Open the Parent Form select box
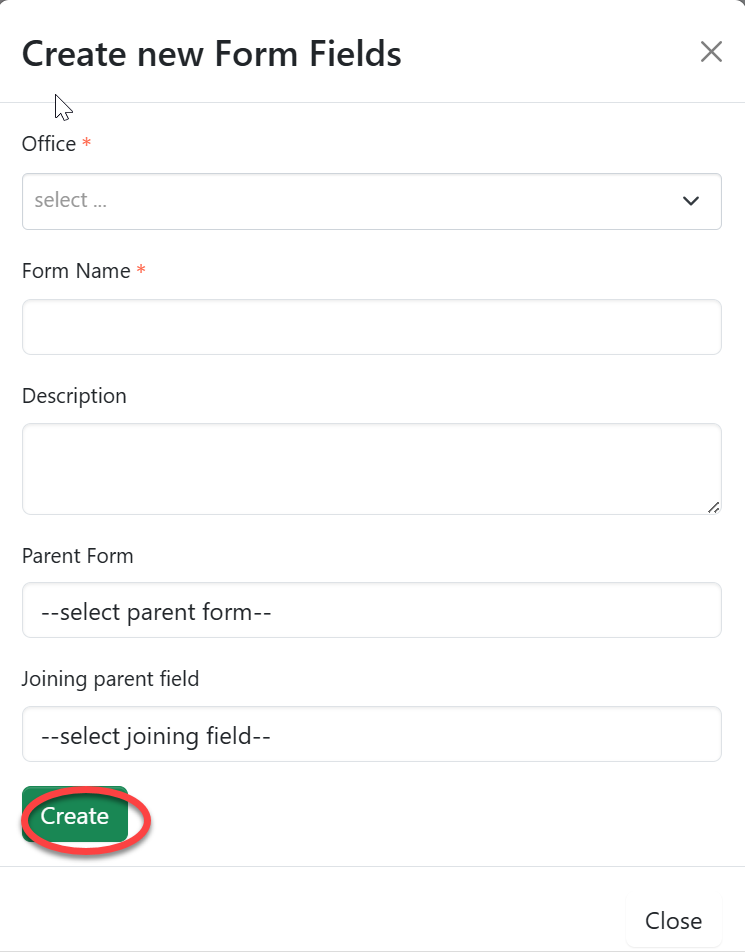Screen dimensions: 745x952 click(371, 610)
